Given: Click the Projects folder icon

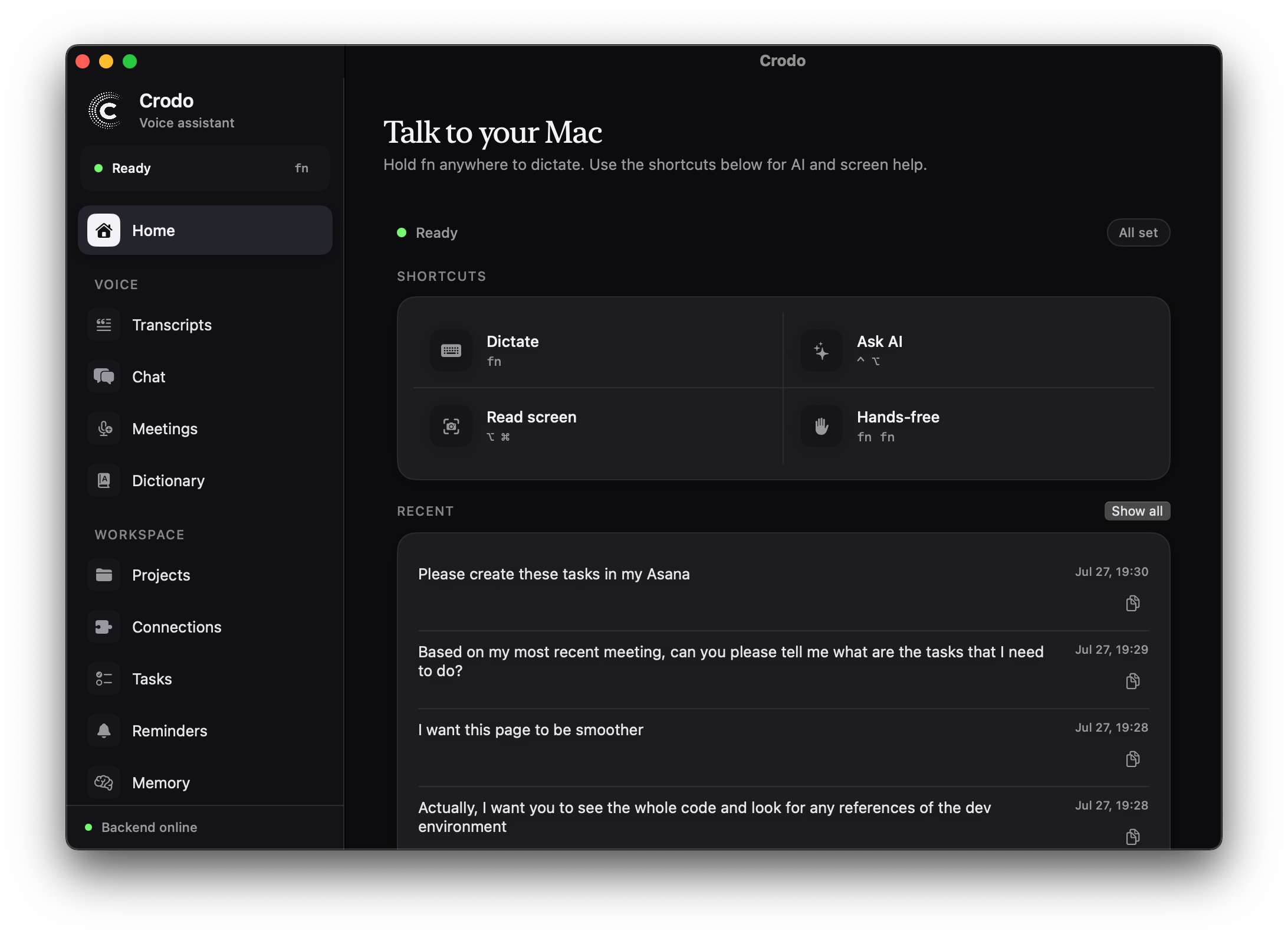Looking at the screenshot, I should (104, 575).
